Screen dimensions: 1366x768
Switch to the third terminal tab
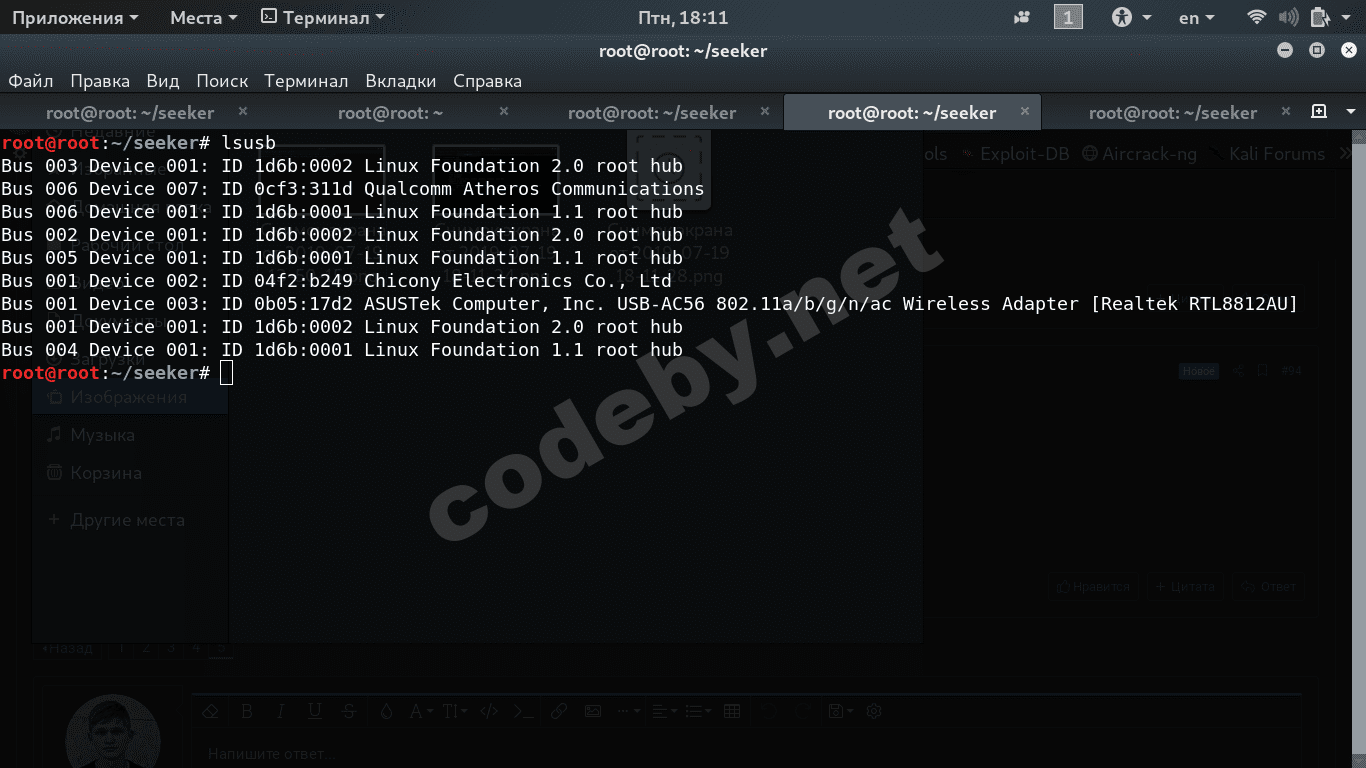tap(652, 113)
